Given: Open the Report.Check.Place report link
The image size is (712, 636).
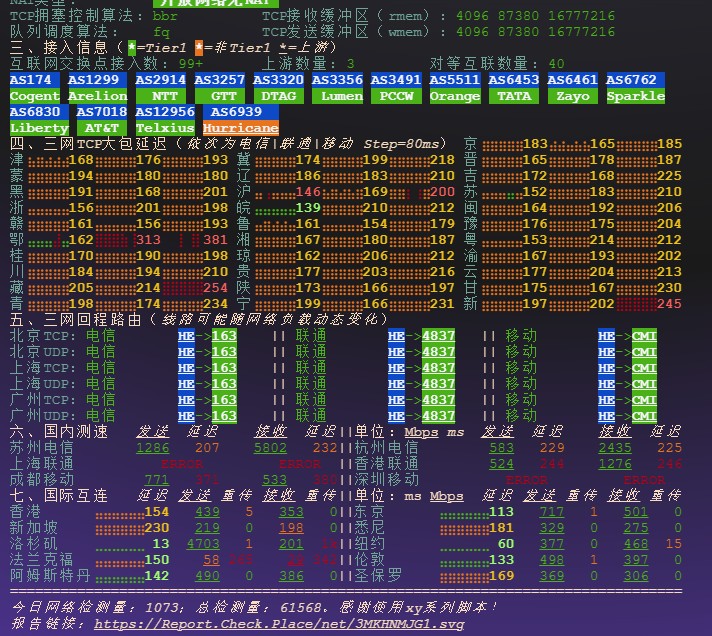Looking at the screenshot, I should click(x=280, y=623).
